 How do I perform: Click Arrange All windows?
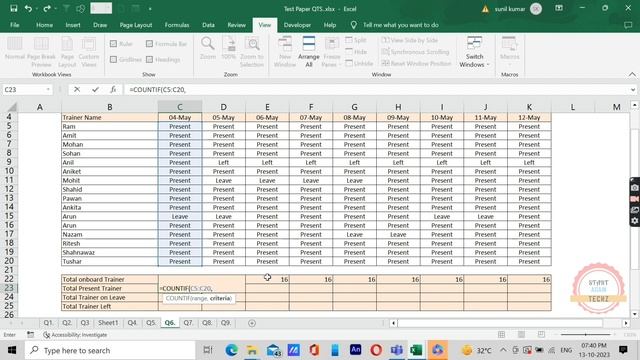coord(309,52)
